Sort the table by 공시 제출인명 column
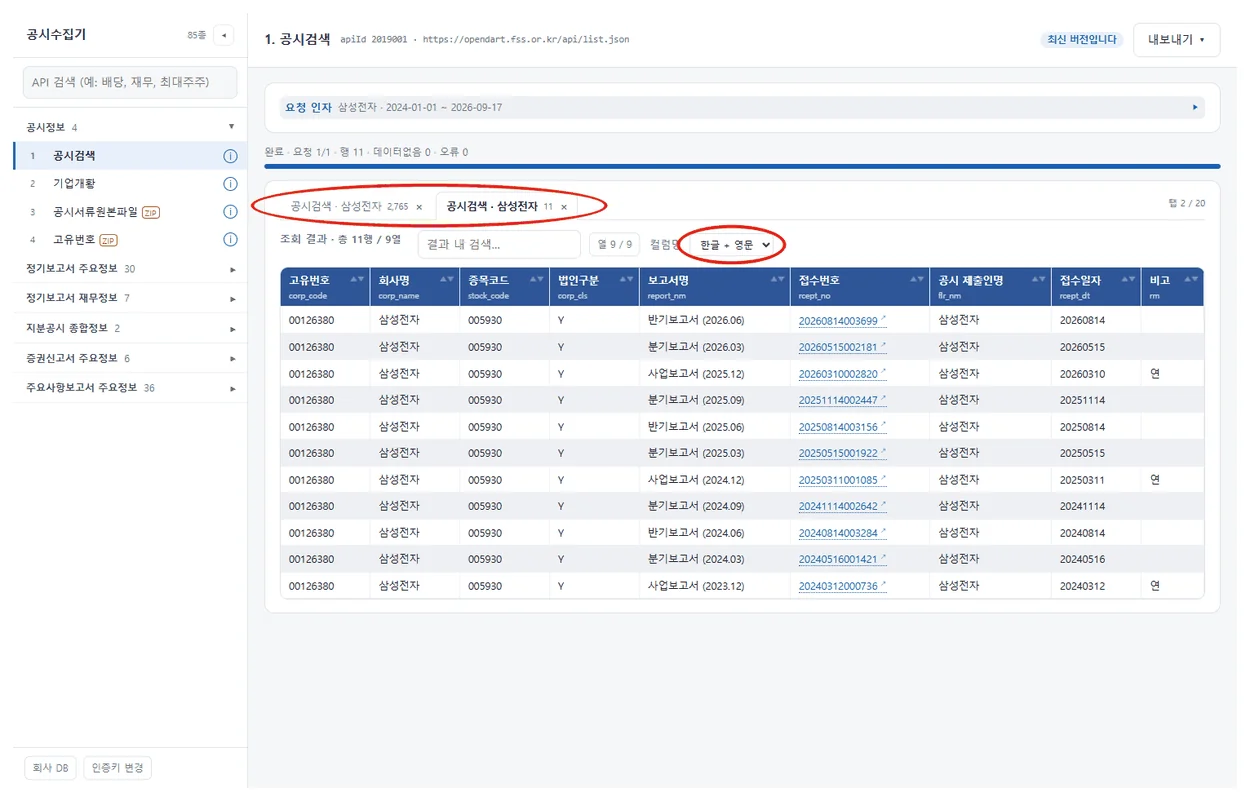 [1037, 280]
